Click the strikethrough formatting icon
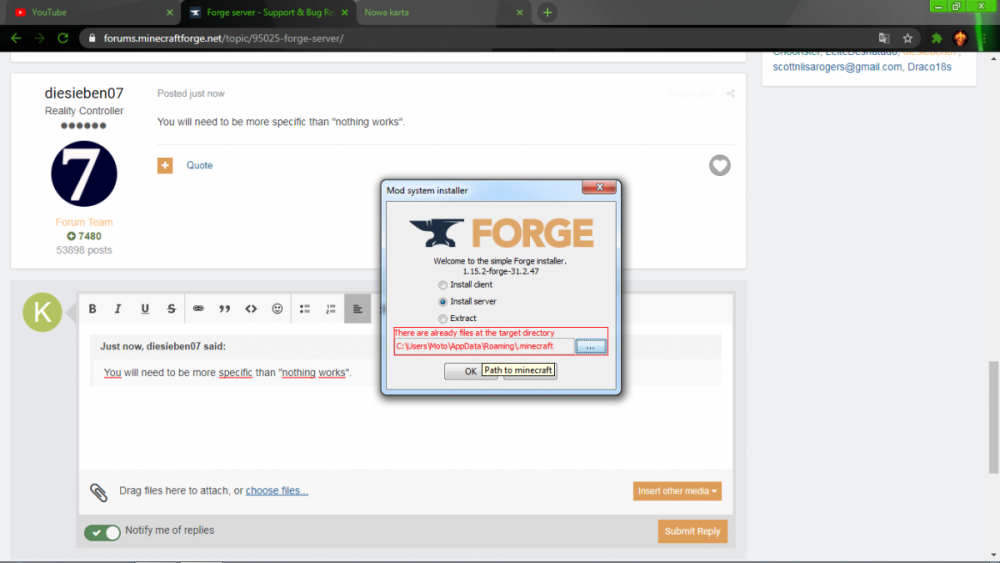Viewport: 1000px width, 563px height. [172, 309]
